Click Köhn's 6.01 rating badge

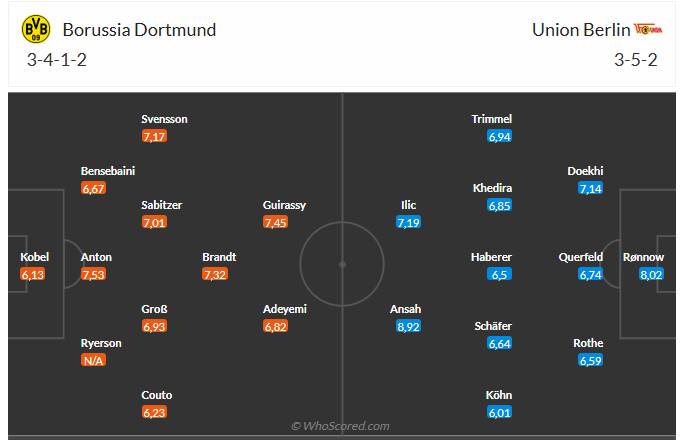499,412
